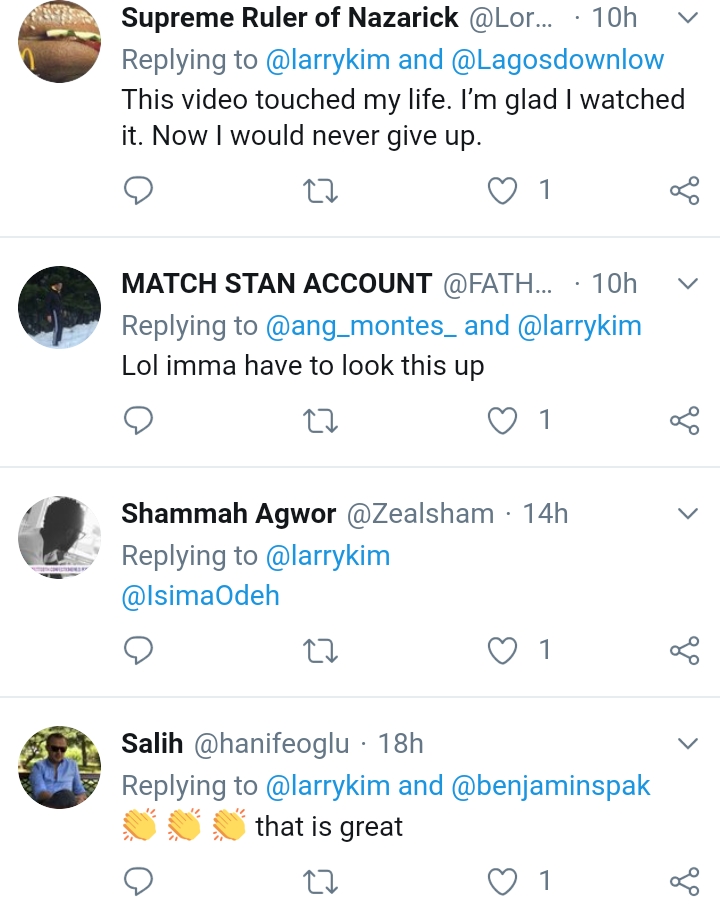Share the MATCH STAN ACCOUNT tweet
Image resolution: width=720 pixels, height=919 pixels.
684,420
